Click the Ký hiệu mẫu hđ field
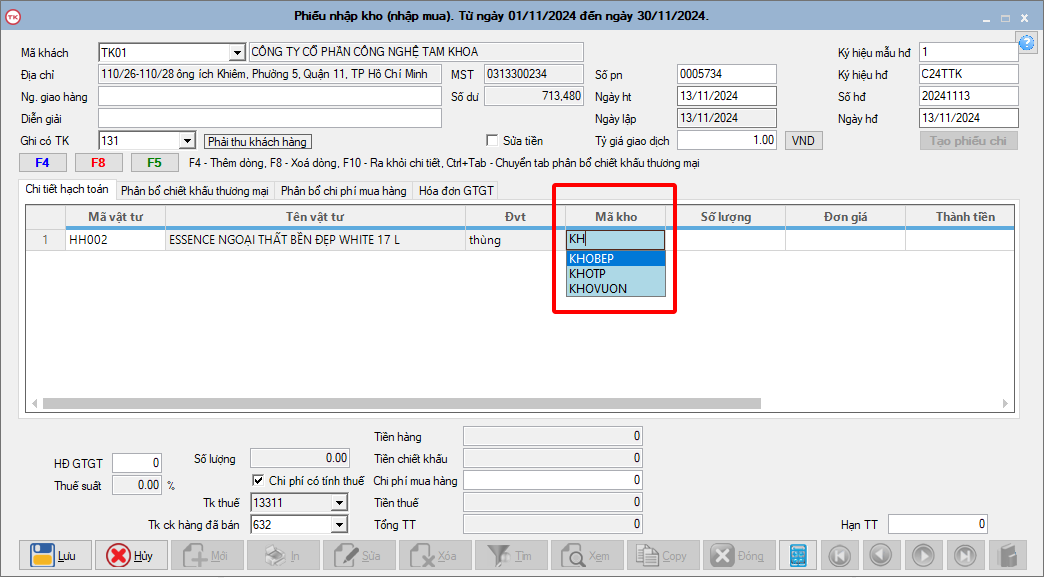The height and width of the screenshot is (578, 1044). 969,52
